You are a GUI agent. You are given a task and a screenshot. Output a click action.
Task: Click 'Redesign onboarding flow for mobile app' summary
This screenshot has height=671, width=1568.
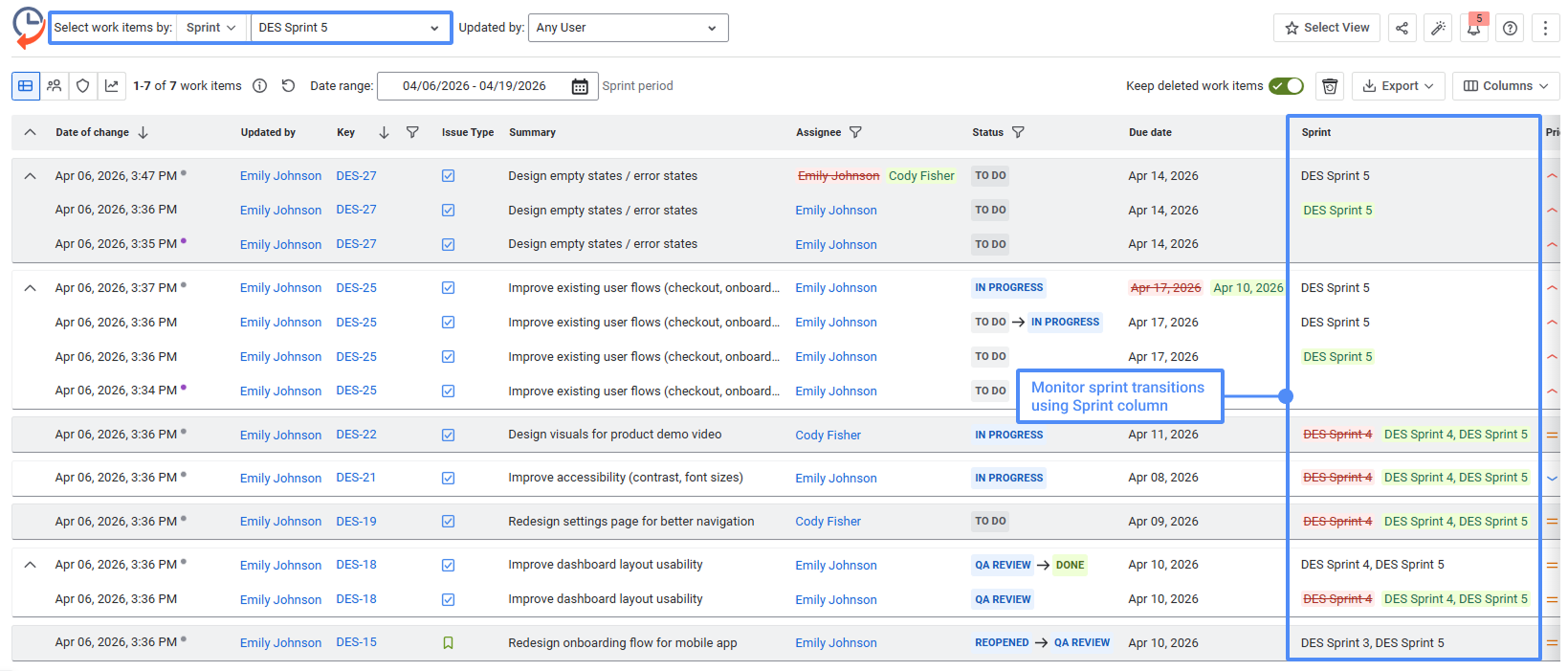(x=623, y=643)
